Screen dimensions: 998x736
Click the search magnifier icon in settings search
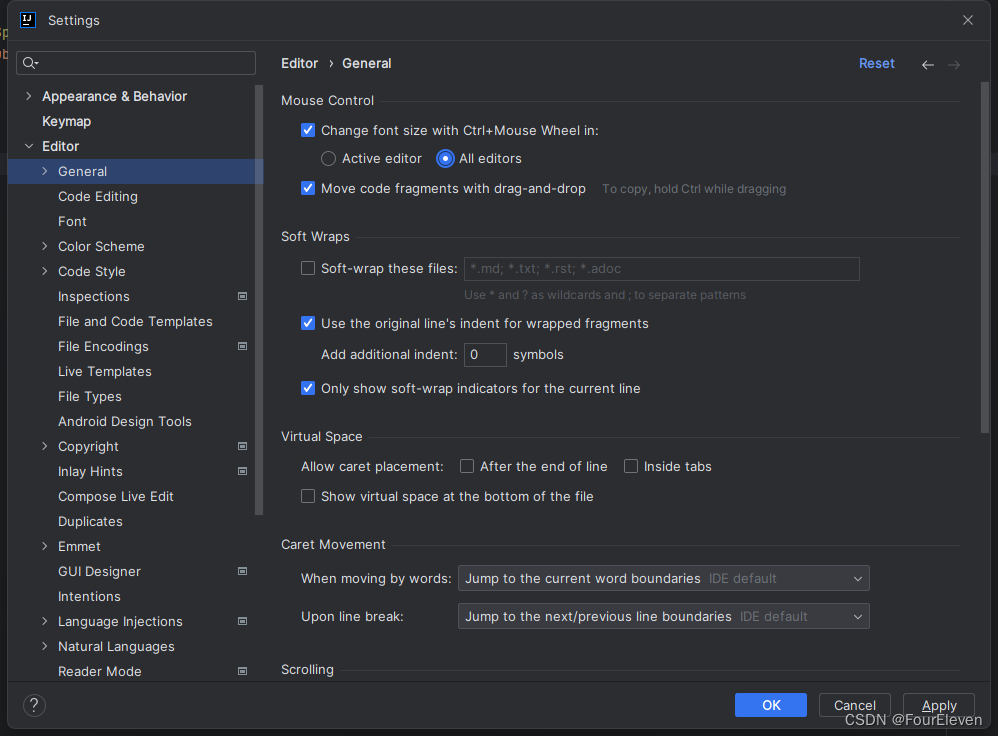click(30, 62)
